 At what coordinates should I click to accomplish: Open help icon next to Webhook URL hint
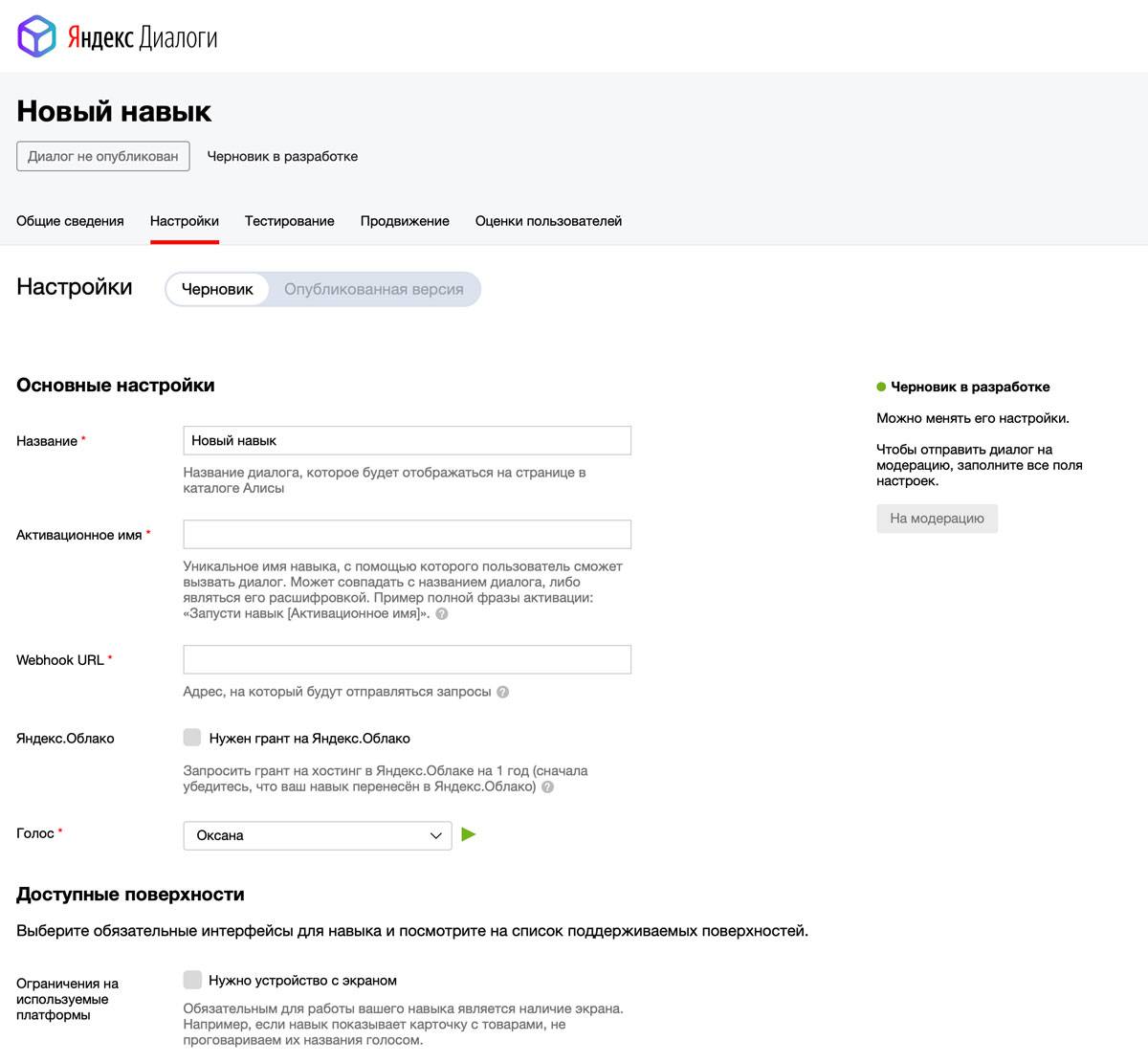(503, 692)
